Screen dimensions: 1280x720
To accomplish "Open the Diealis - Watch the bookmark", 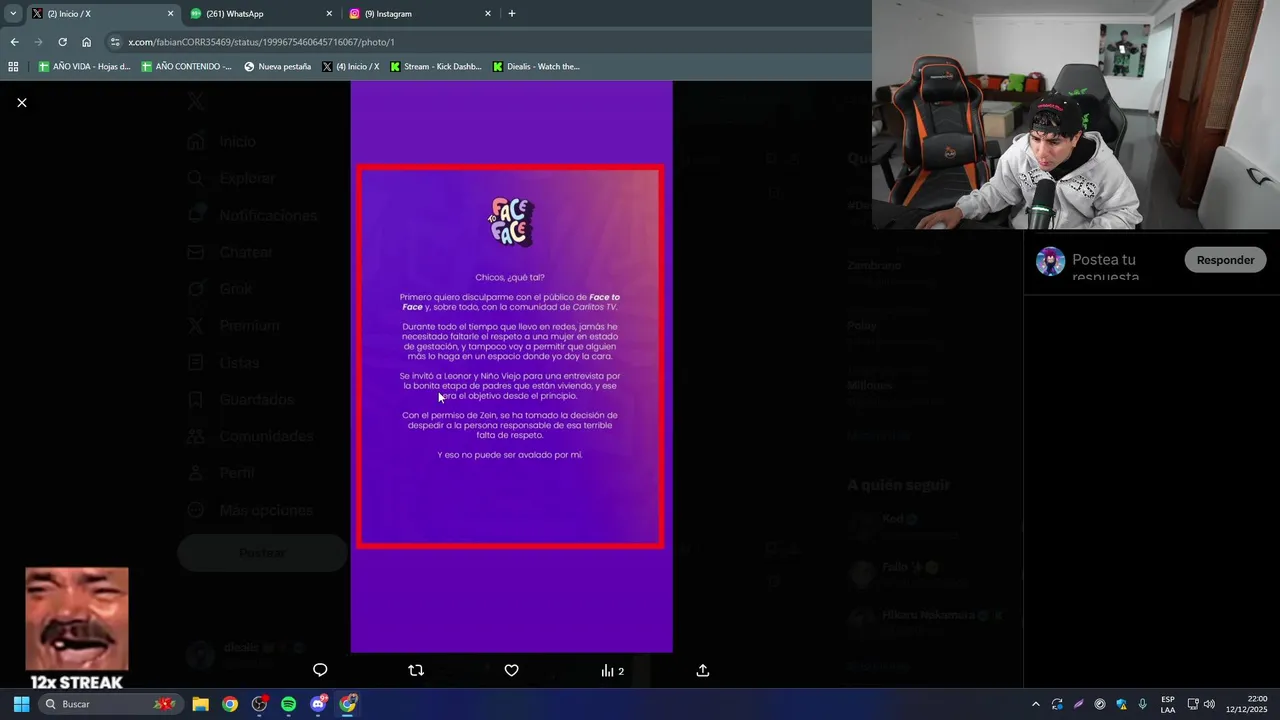I will 536,67.
